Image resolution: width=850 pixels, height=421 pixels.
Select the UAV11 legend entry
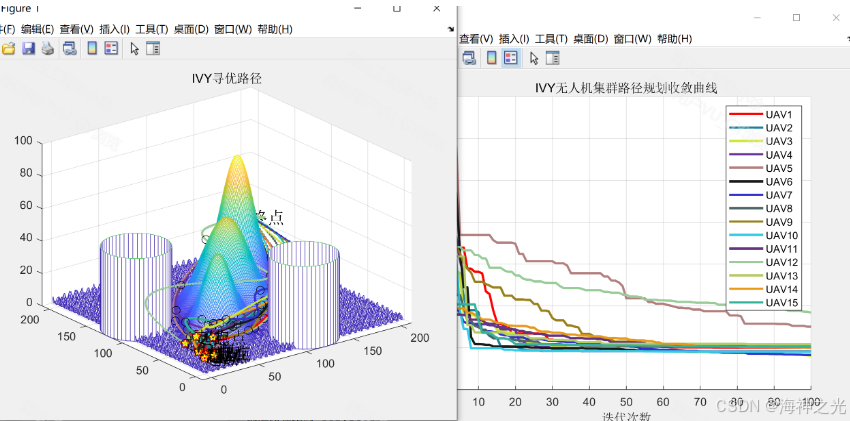[x=763, y=249]
